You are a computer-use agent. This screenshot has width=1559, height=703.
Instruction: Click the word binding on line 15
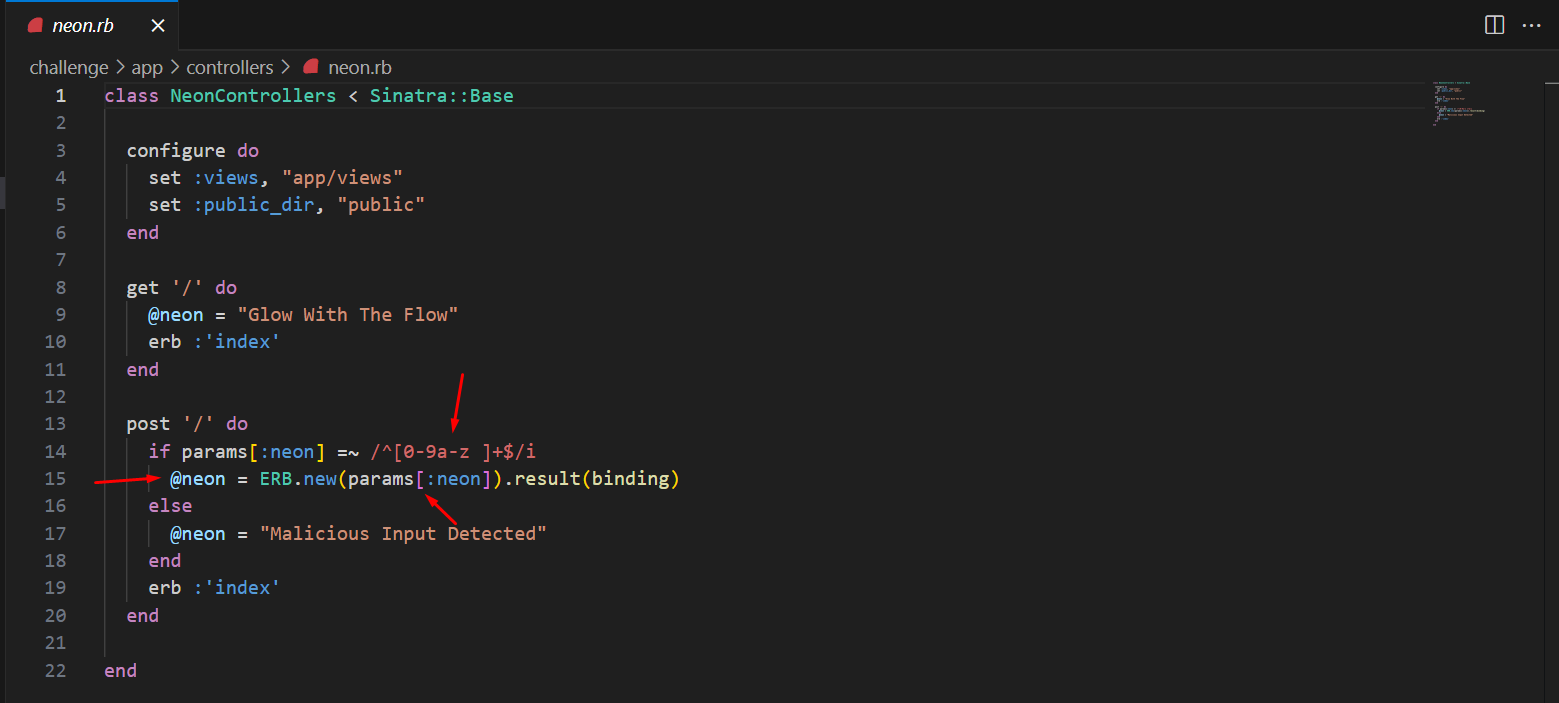pos(630,479)
